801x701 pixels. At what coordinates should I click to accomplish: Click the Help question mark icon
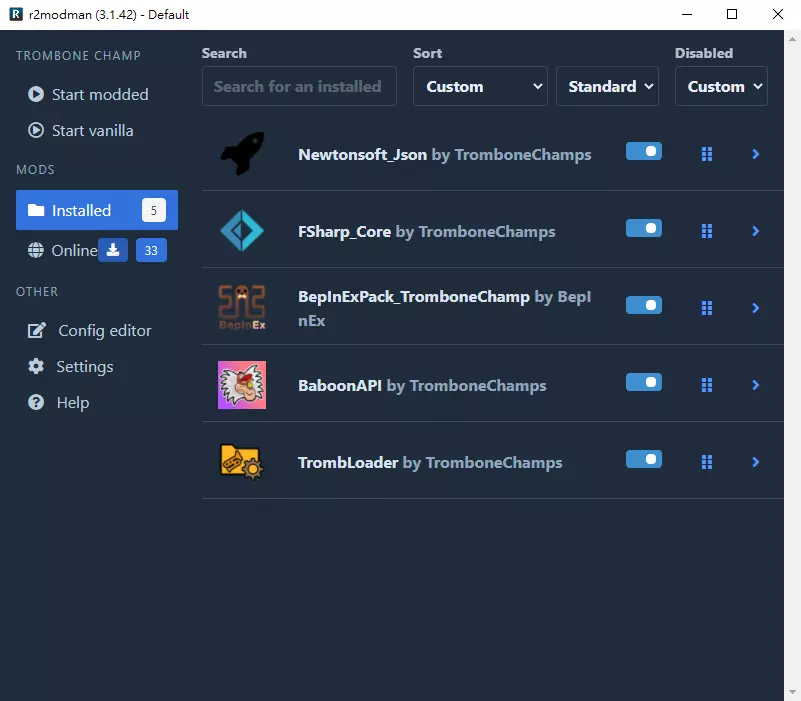tap(36, 402)
